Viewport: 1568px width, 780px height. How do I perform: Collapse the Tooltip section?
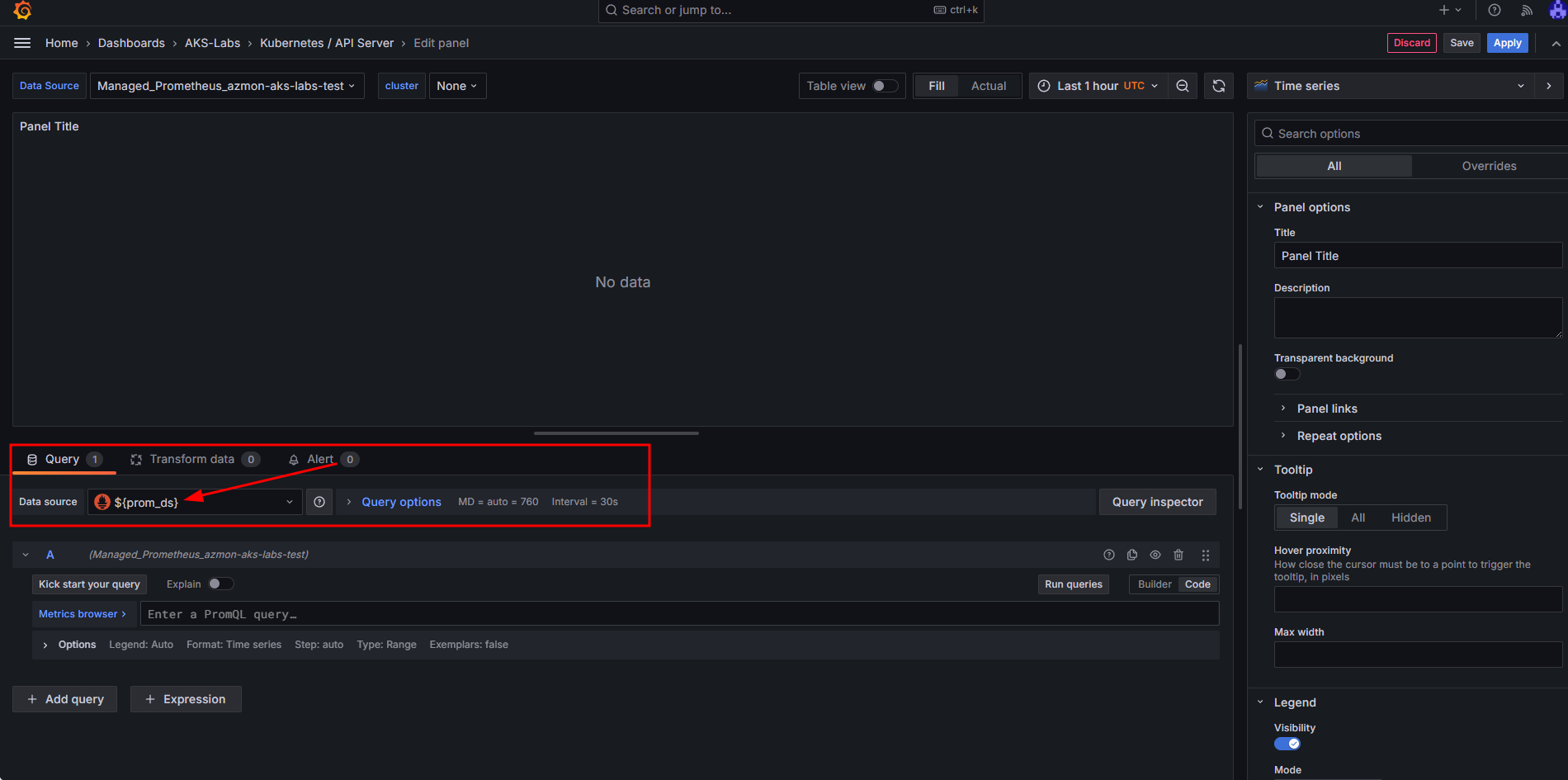point(1260,470)
